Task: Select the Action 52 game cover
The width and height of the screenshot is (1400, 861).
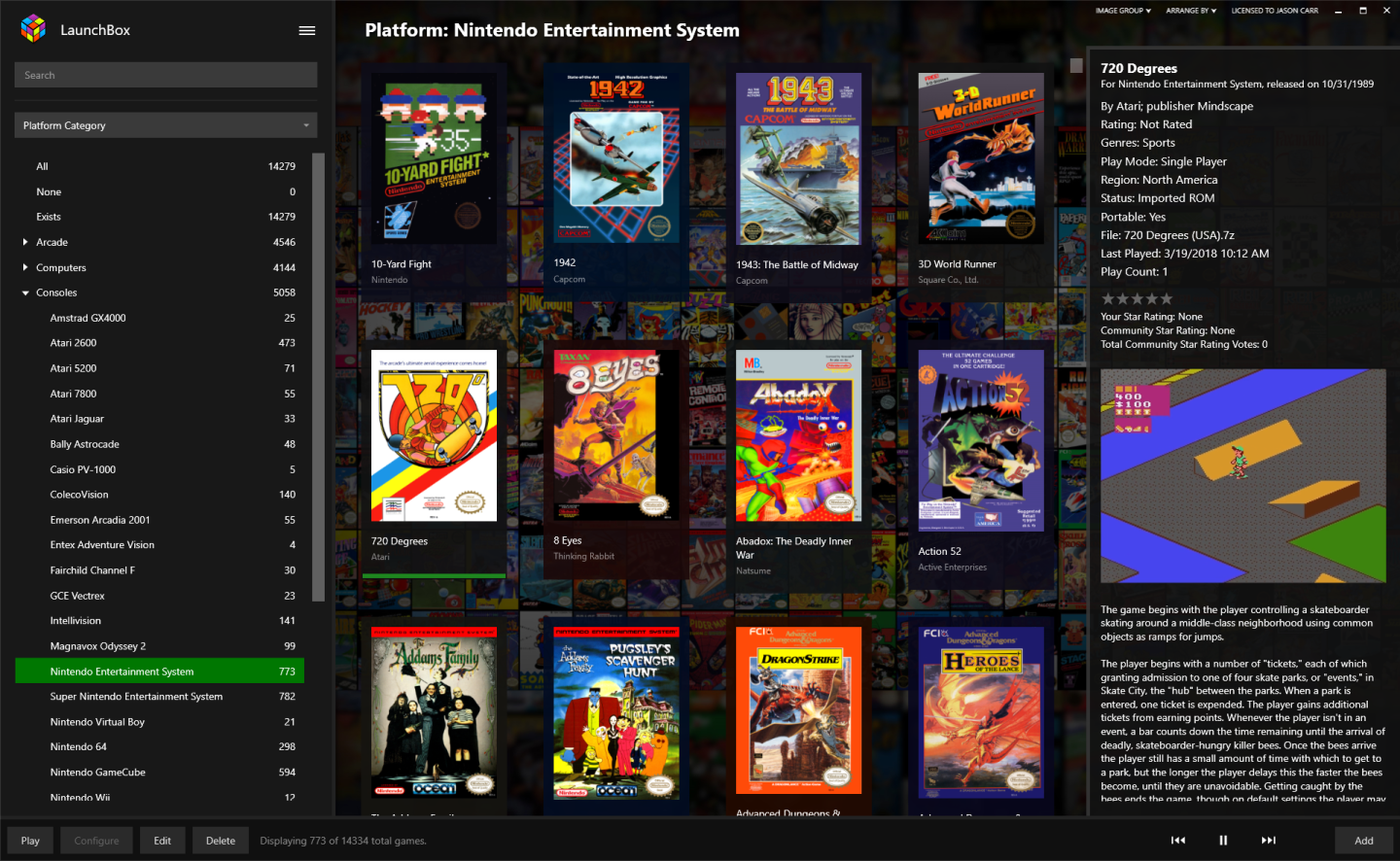Action: coord(981,440)
